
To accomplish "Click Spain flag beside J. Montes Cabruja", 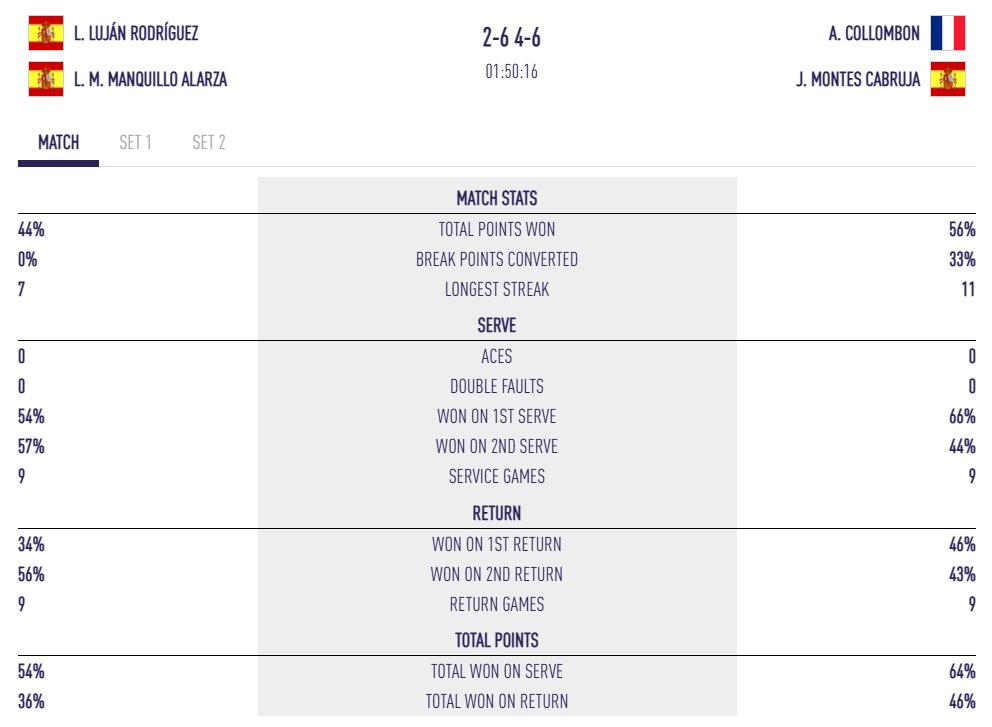I will pyautogui.click(x=947, y=79).
